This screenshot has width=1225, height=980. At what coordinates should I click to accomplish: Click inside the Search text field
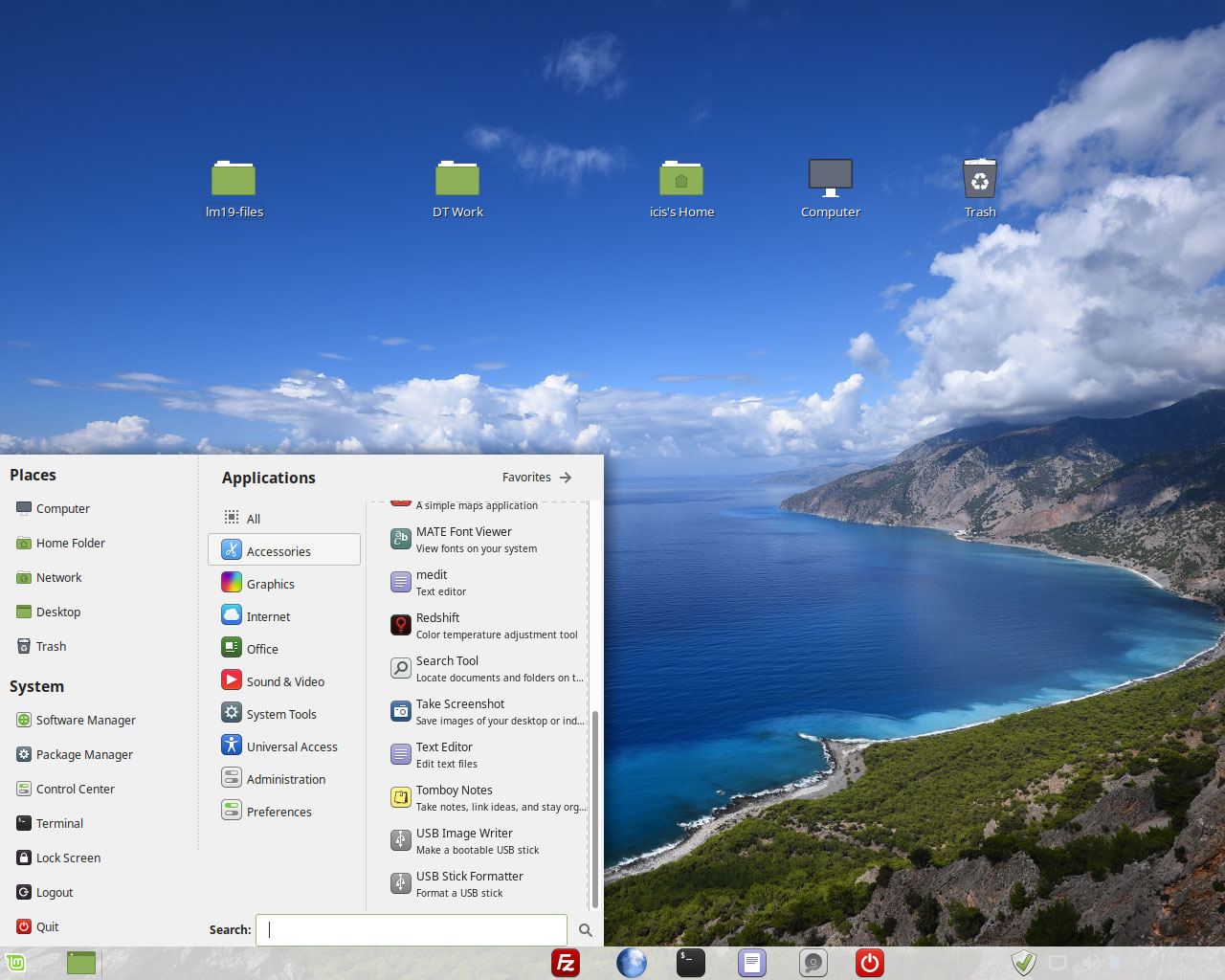coord(412,929)
